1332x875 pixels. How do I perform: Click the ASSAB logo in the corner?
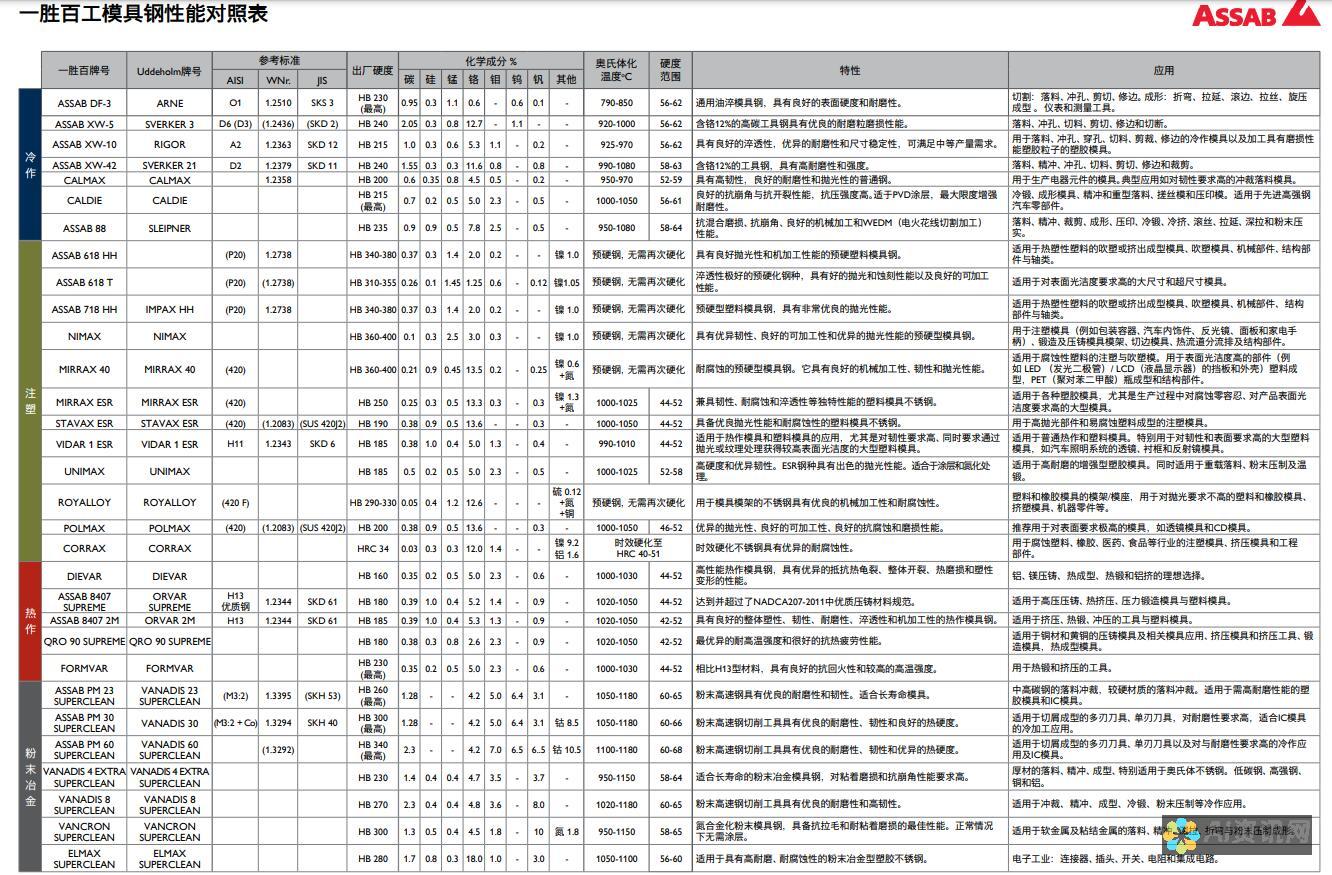[1257, 13]
